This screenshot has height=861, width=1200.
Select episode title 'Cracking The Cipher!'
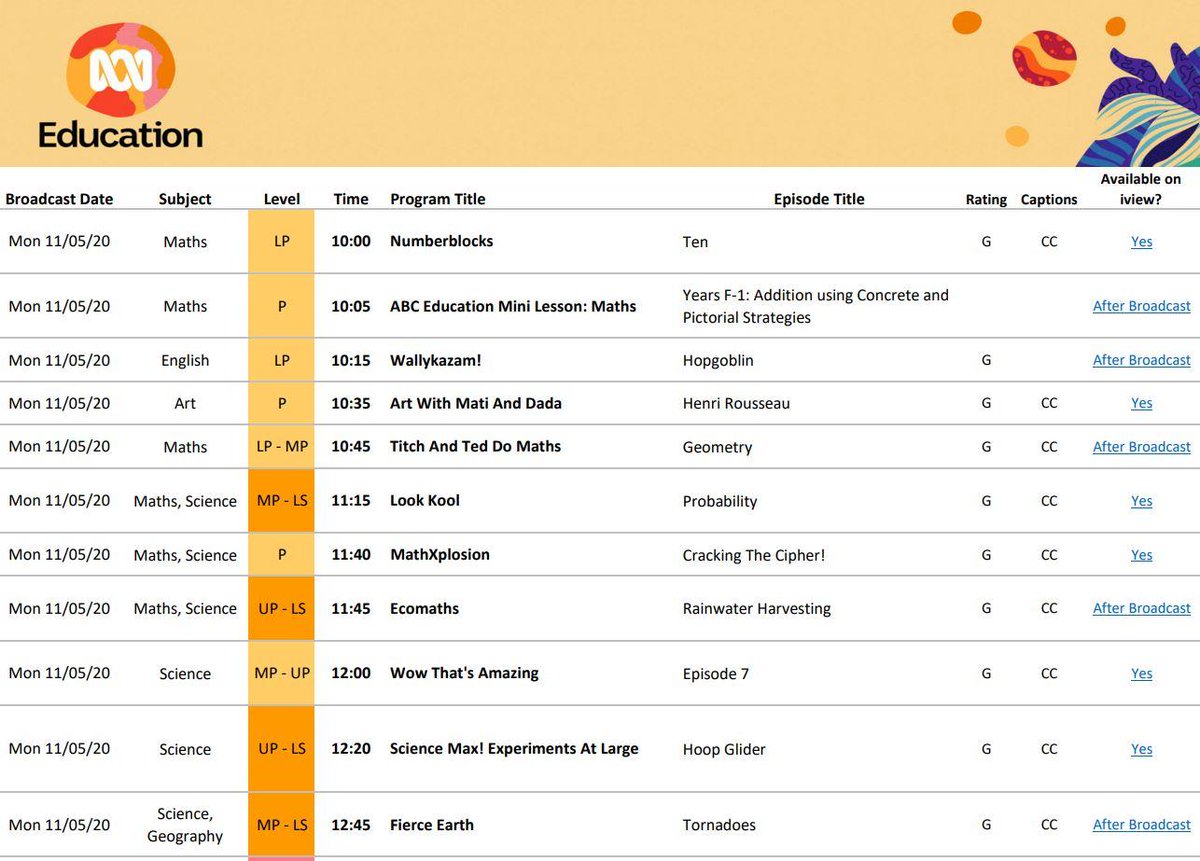point(754,555)
